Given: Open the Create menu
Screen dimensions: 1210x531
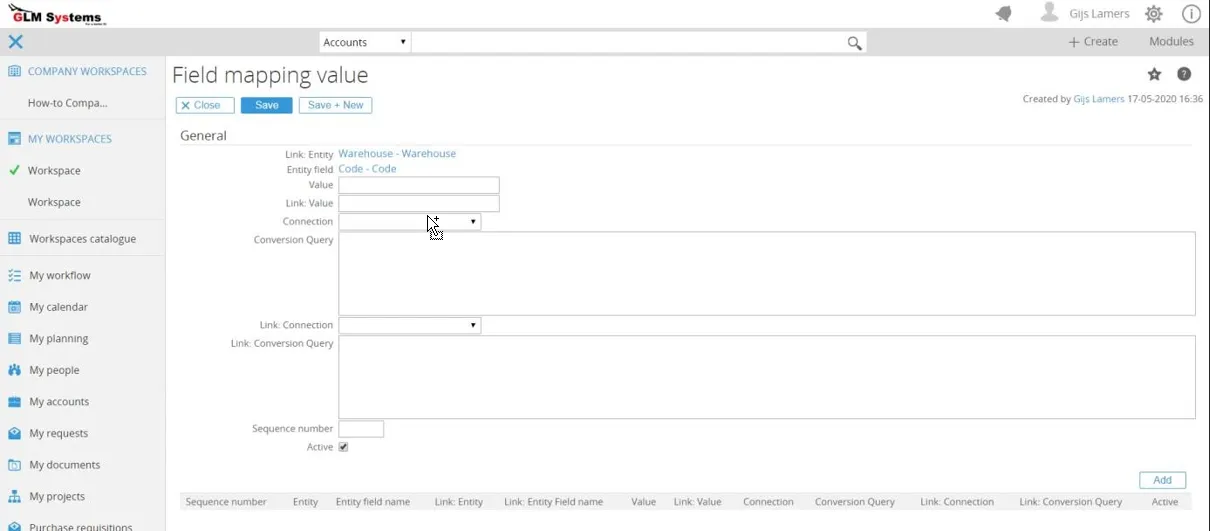Looking at the screenshot, I should point(1093,42).
